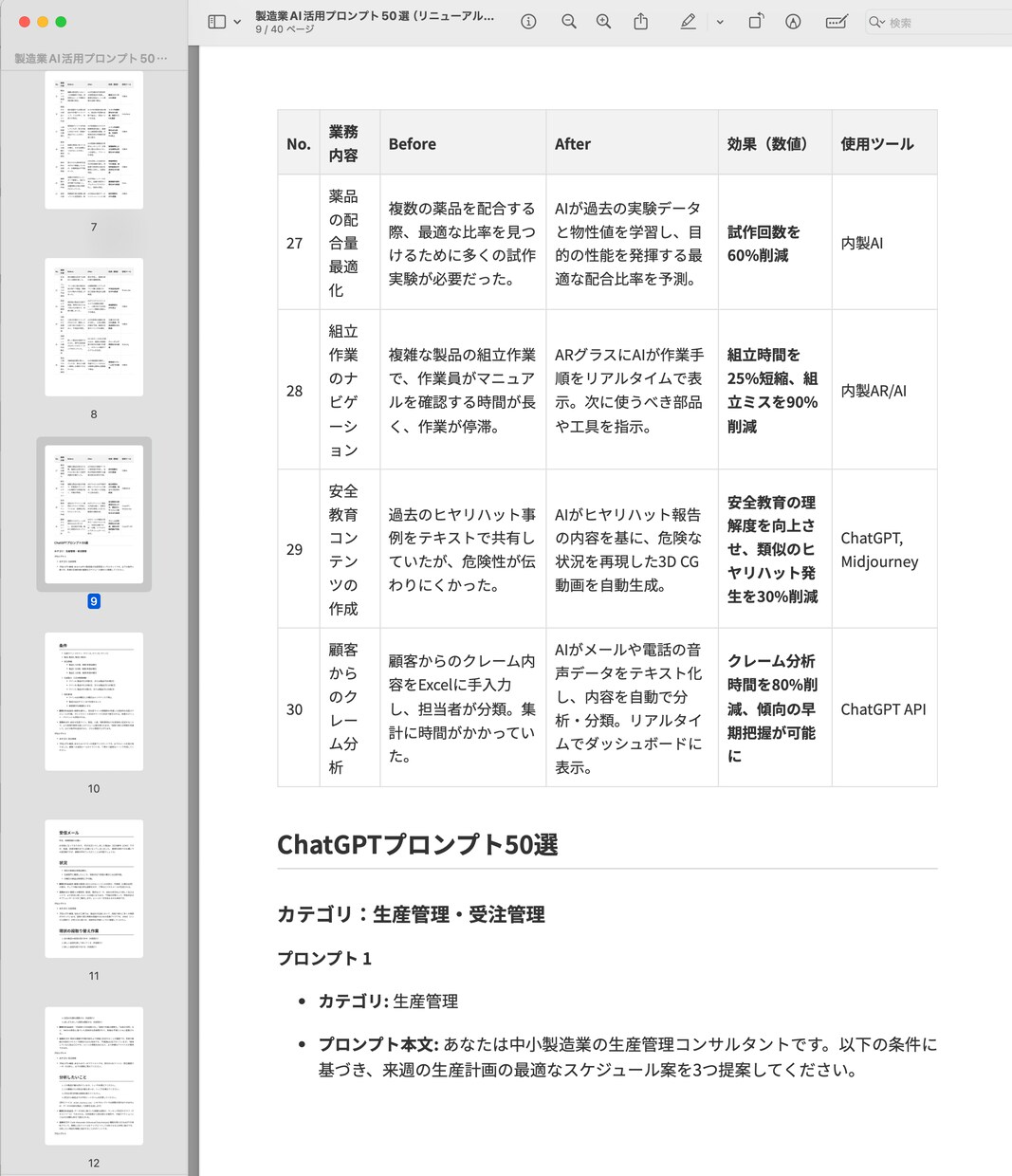Open the form filling tool

(837, 22)
